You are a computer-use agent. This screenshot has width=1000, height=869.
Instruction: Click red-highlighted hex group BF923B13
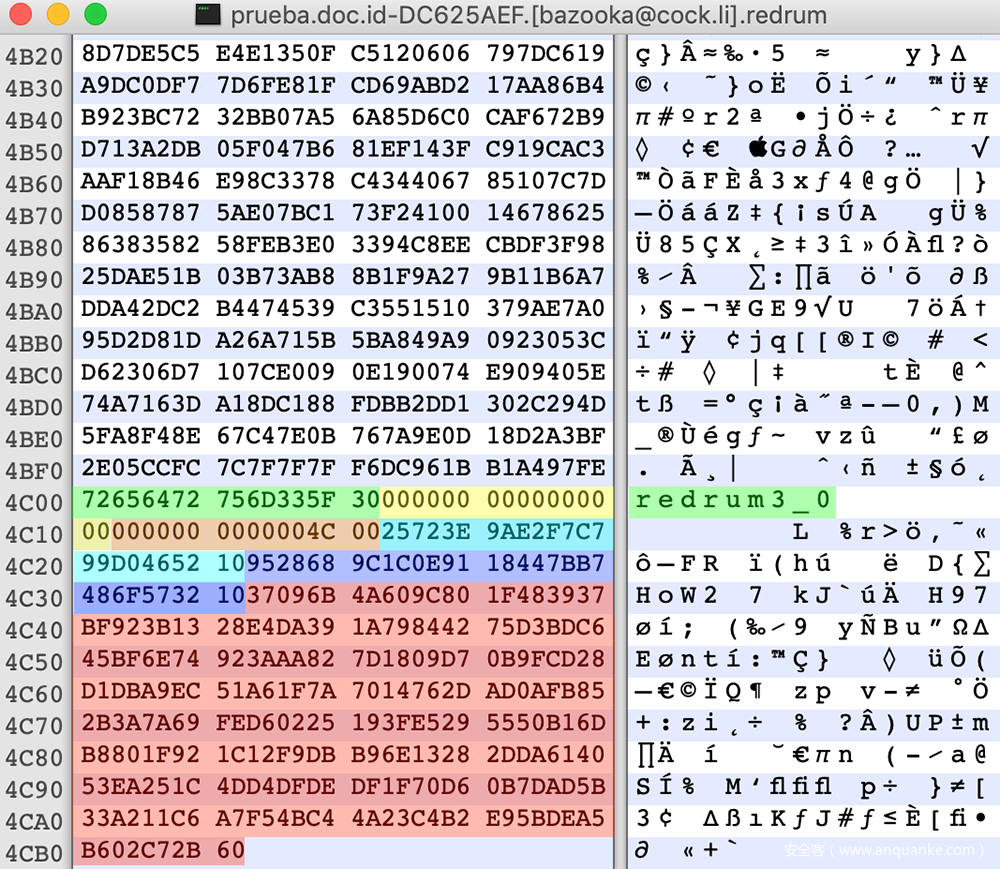point(141,627)
